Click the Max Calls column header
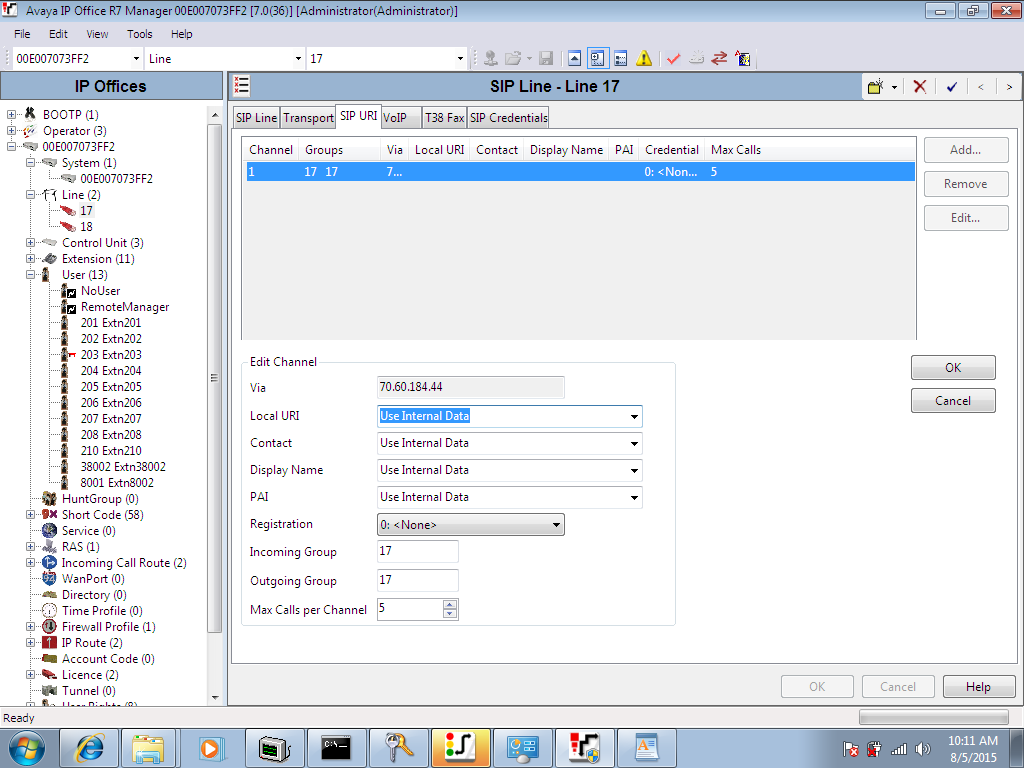1024x768 pixels. pos(735,150)
